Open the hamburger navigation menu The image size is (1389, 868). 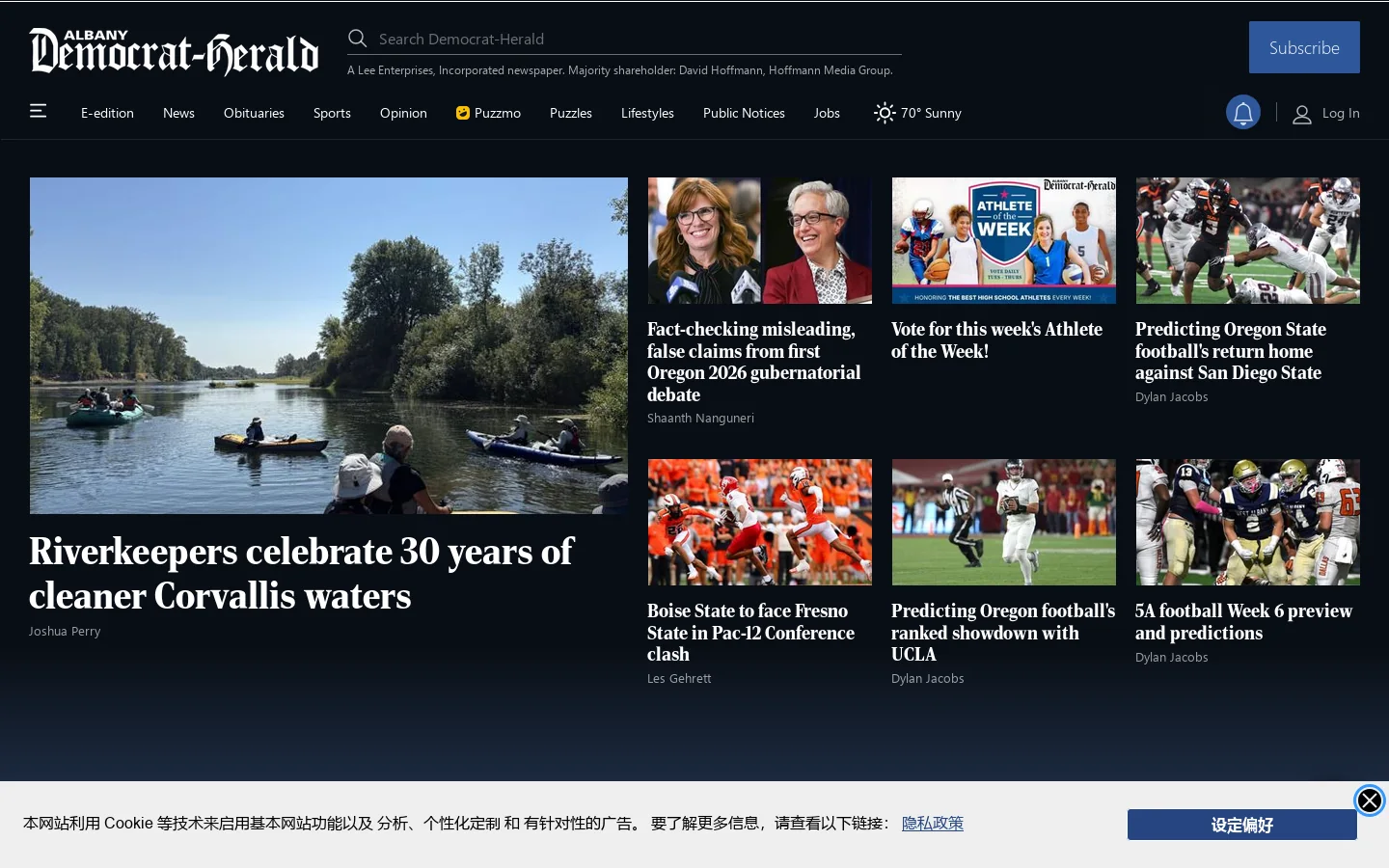pos(38,111)
